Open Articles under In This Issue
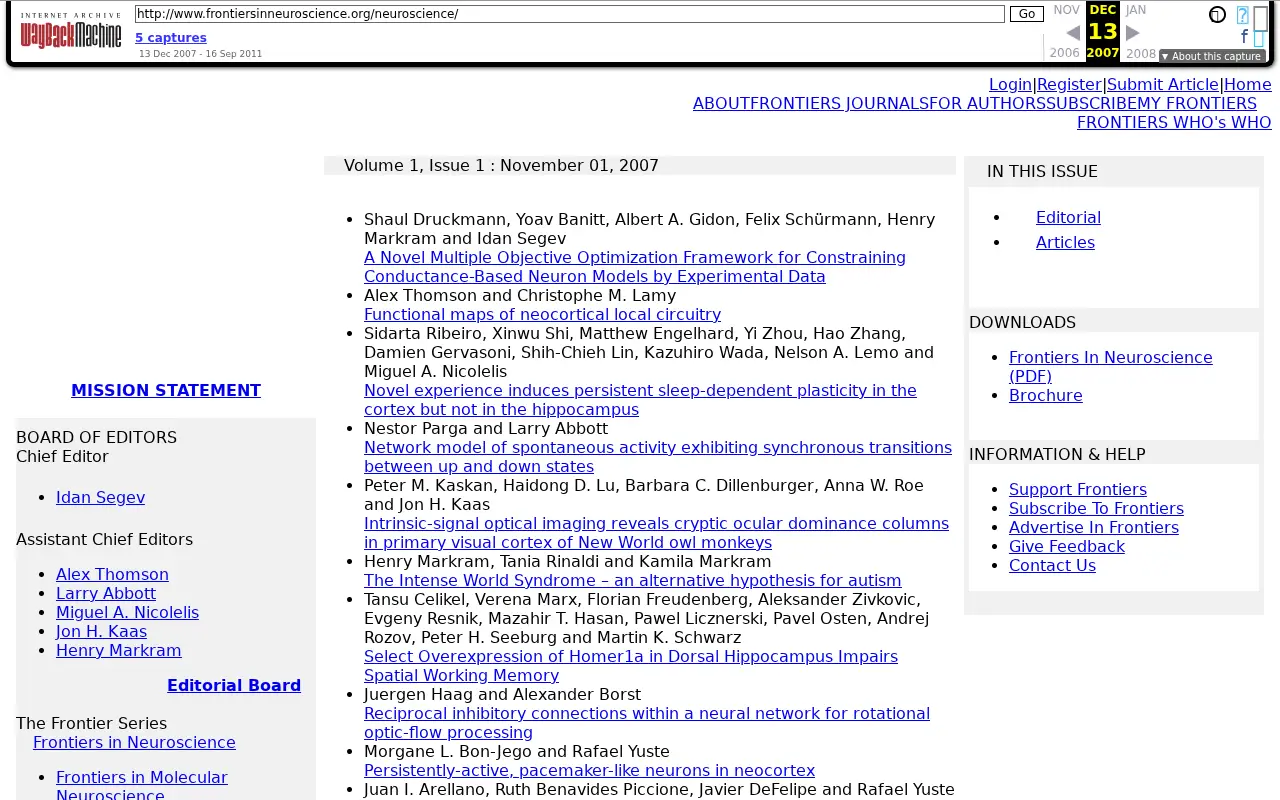1280x800 pixels. (x=1065, y=243)
